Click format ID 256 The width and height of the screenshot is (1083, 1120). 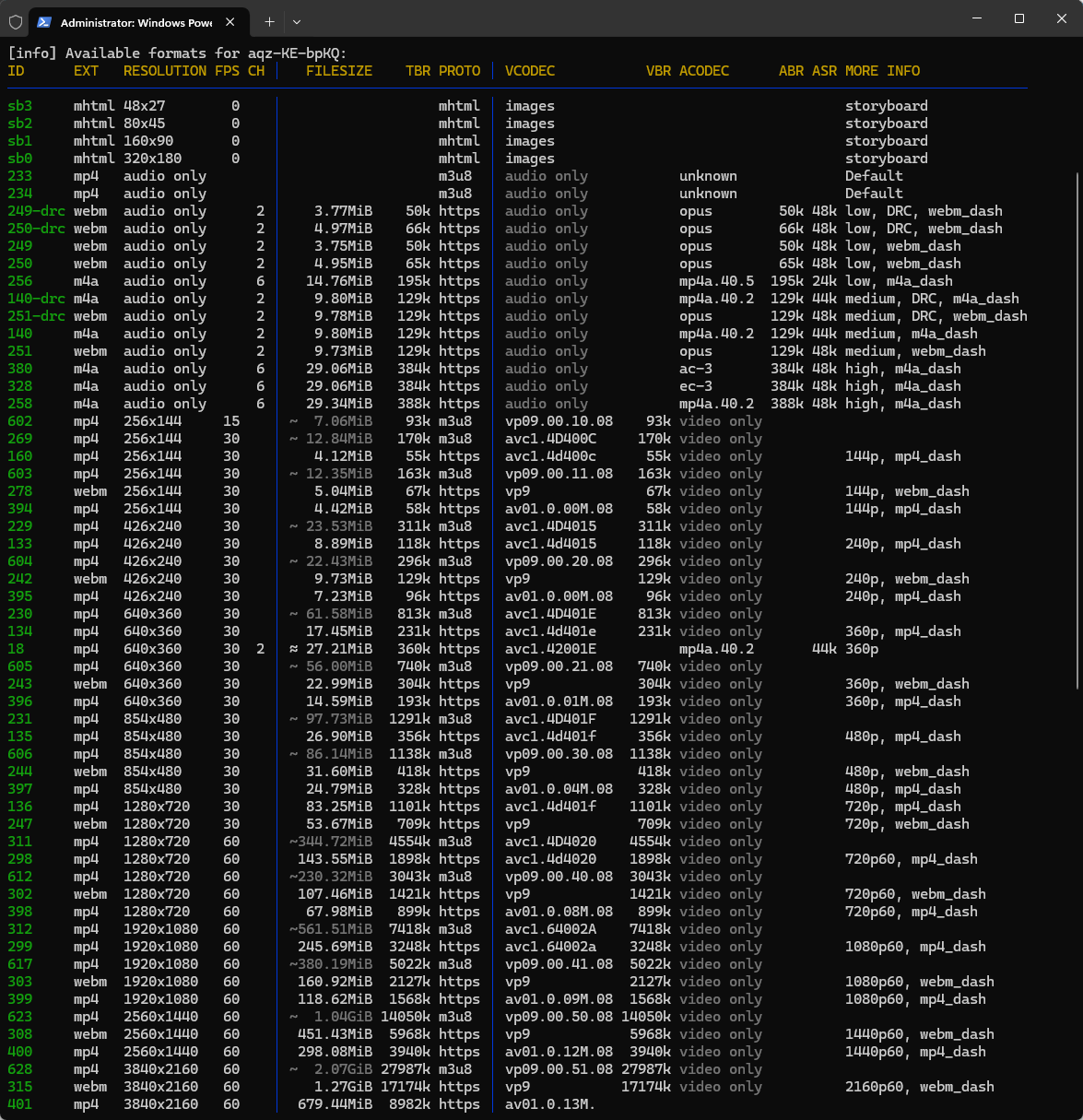coord(20,281)
